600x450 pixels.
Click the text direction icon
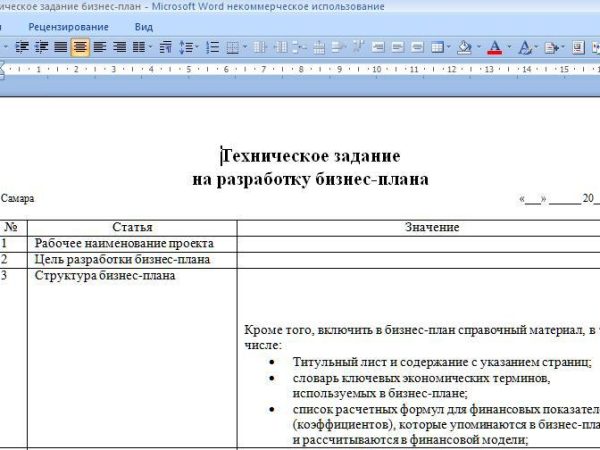pyautogui.click(x=165, y=47)
